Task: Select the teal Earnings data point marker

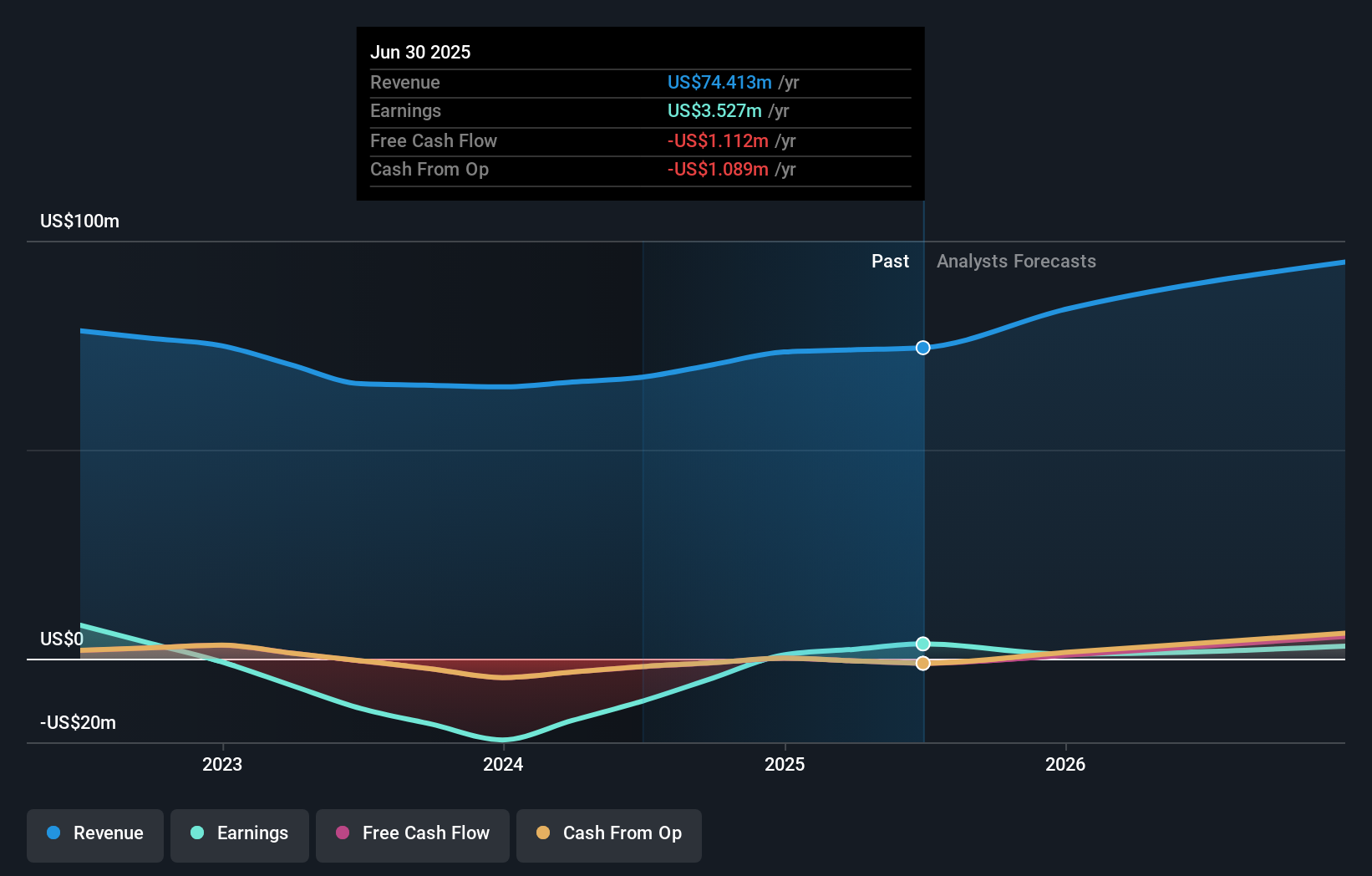Action: click(x=922, y=644)
